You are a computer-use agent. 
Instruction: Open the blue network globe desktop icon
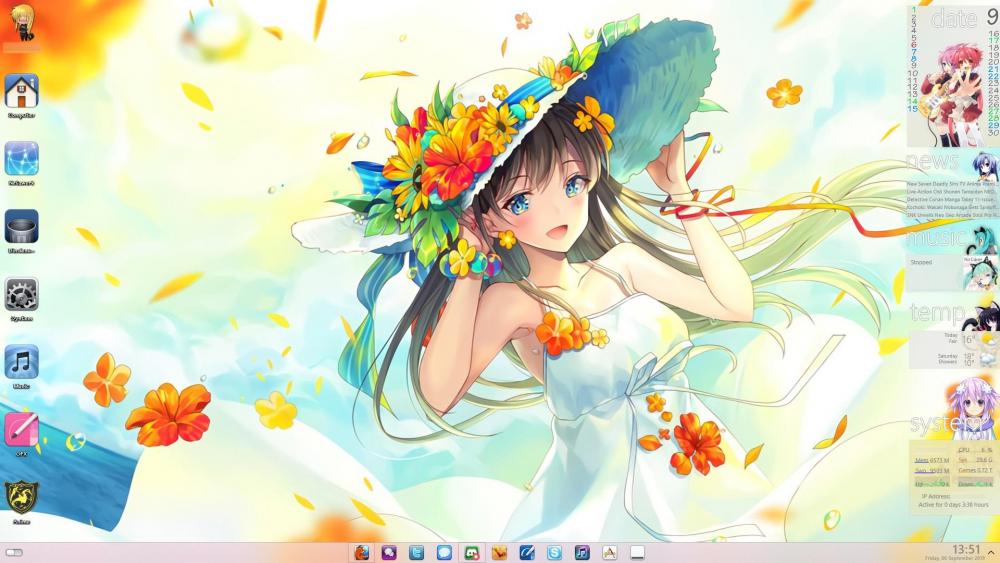click(x=22, y=159)
